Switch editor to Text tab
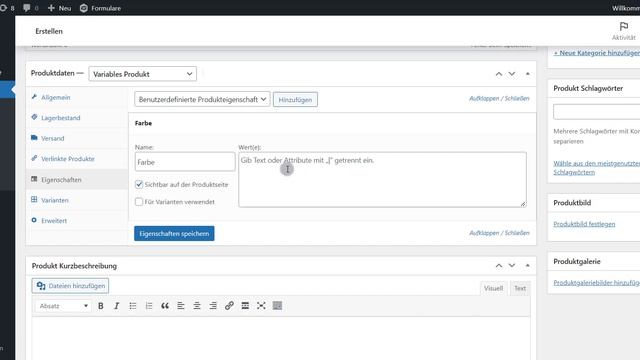Image resolution: width=640 pixels, height=360 pixels. pos(520,288)
